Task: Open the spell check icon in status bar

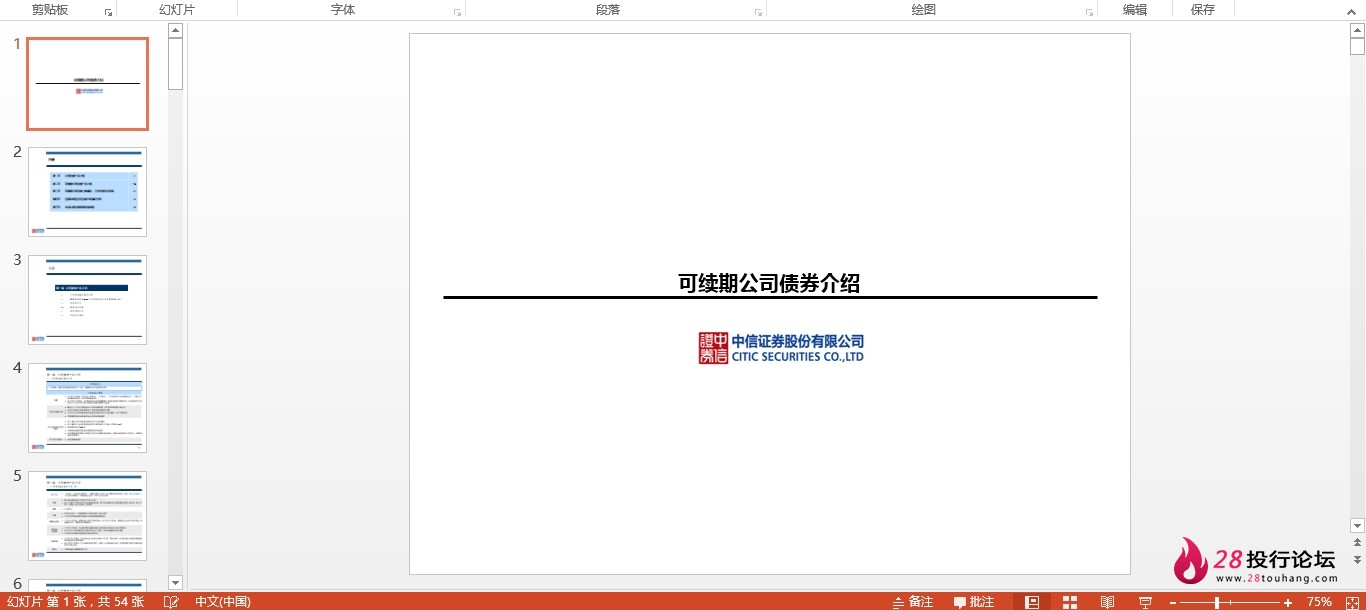Action: [x=171, y=602]
